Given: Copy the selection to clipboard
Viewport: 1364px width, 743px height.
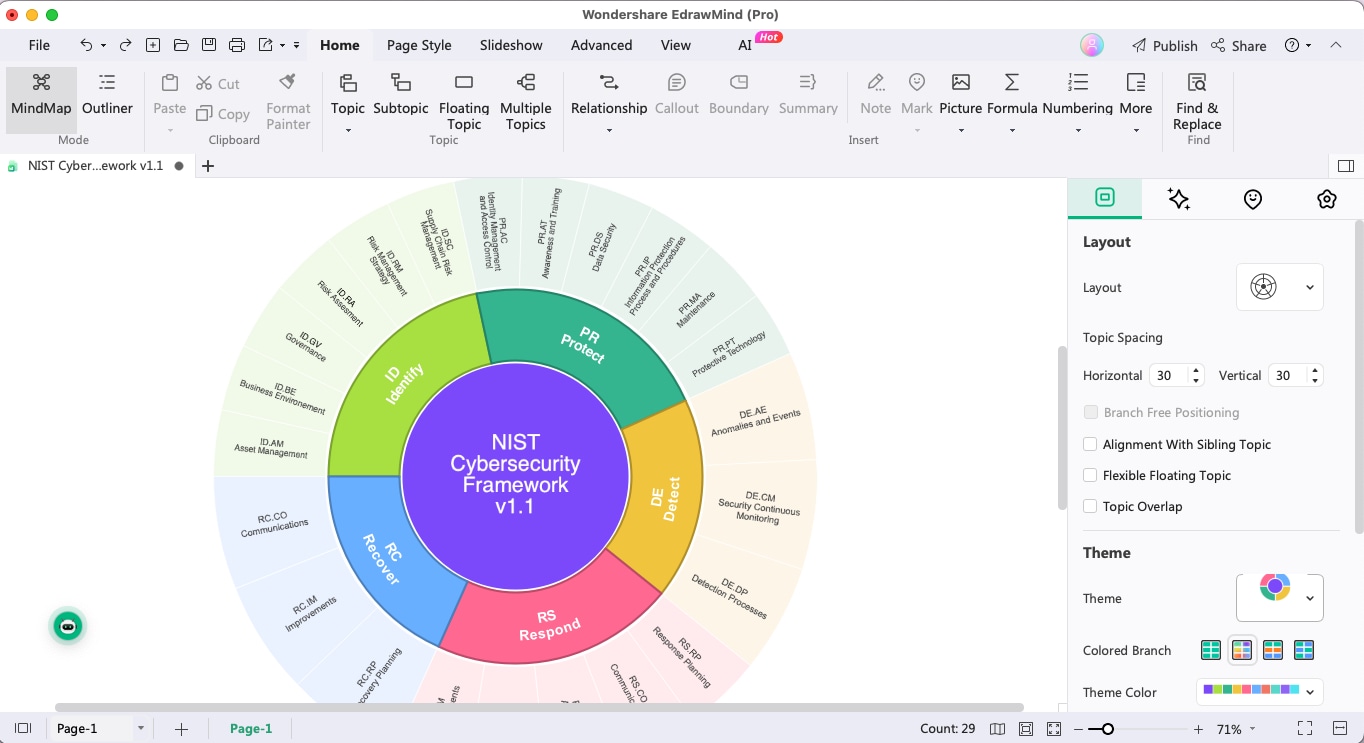Looking at the screenshot, I should (x=223, y=114).
